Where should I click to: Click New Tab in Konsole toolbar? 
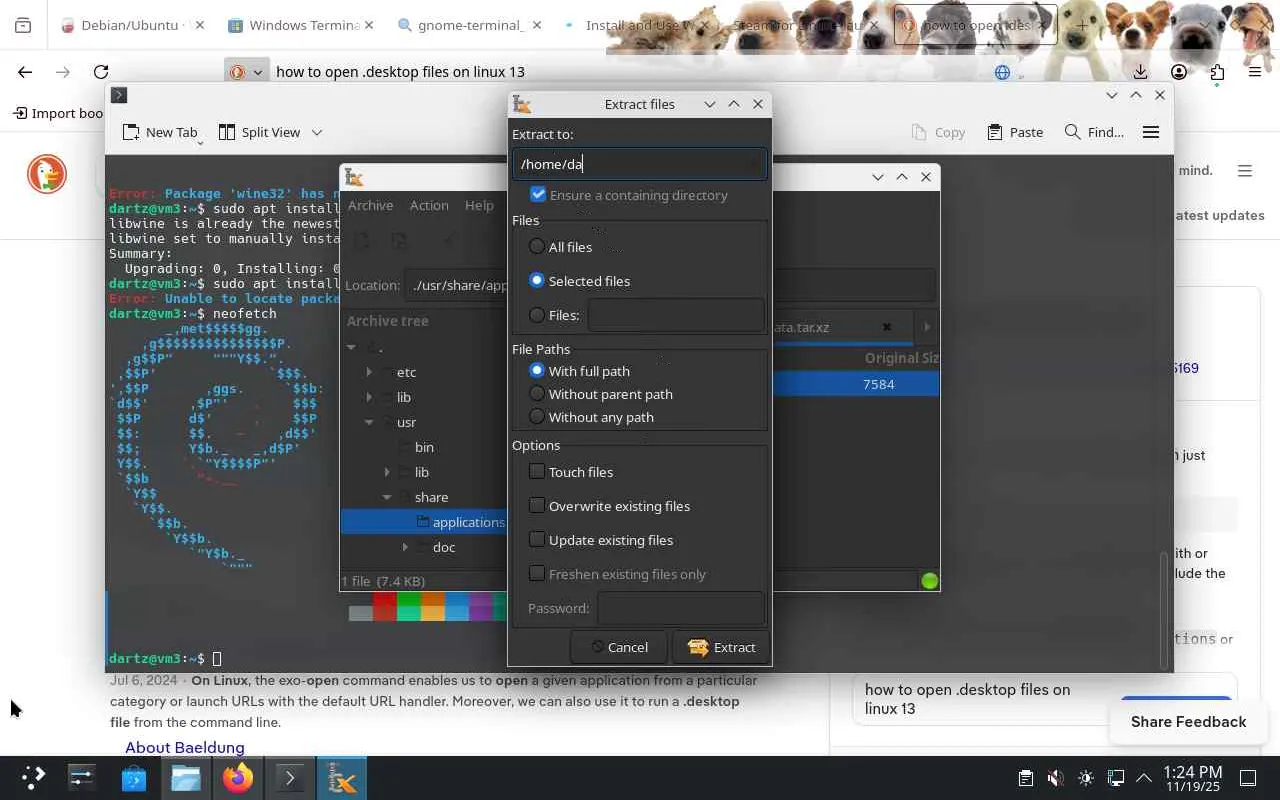[160, 132]
